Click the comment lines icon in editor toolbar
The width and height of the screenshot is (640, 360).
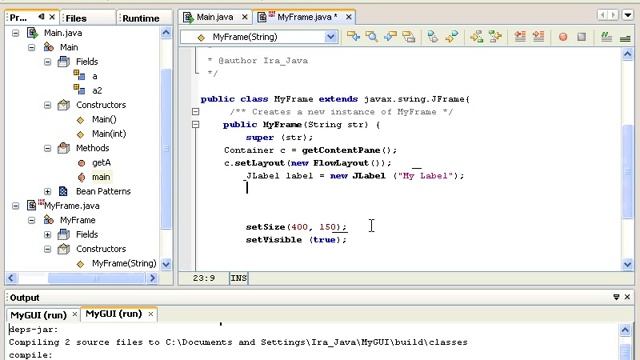coord(607,37)
